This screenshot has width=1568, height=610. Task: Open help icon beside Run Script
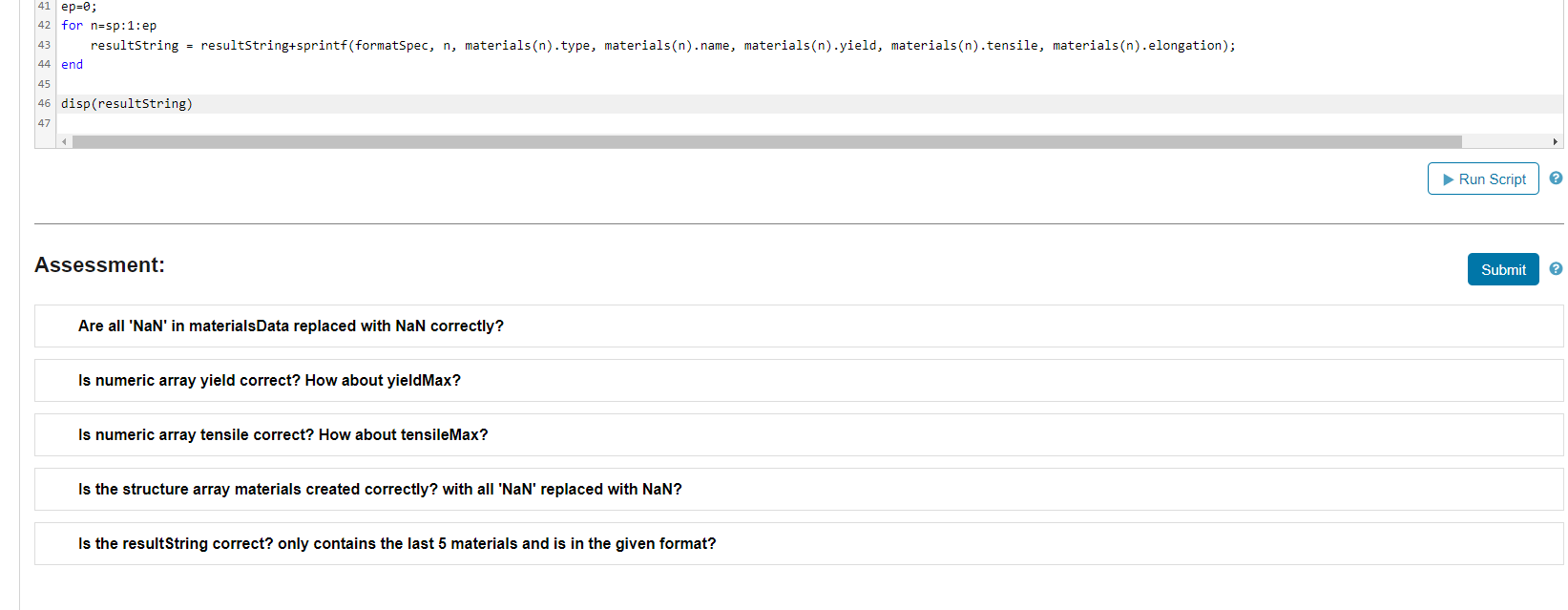pyautogui.click(x=1556, y=179)
